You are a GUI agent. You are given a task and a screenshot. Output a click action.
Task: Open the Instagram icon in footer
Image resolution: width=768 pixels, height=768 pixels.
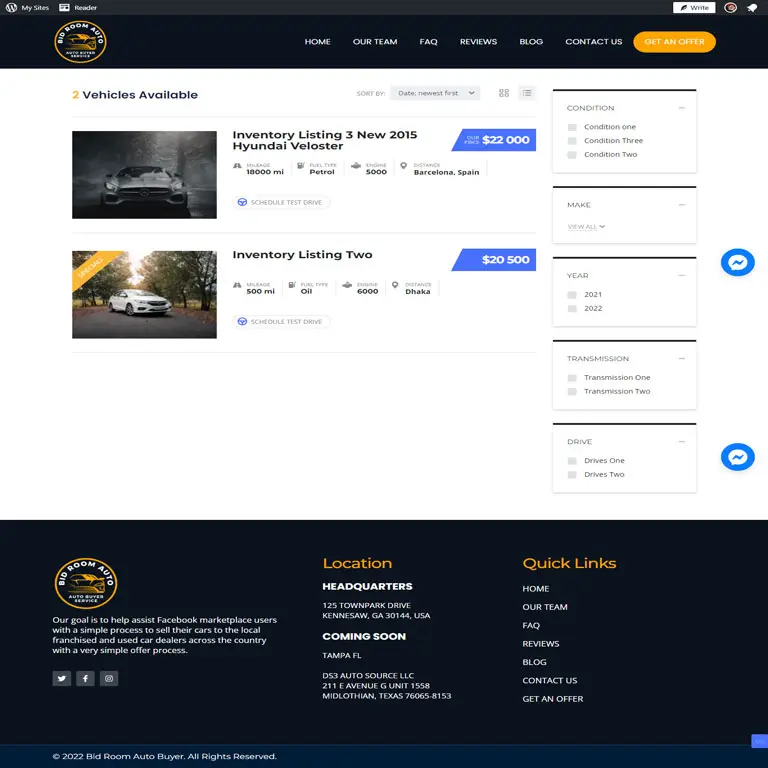tap(110, 678)
